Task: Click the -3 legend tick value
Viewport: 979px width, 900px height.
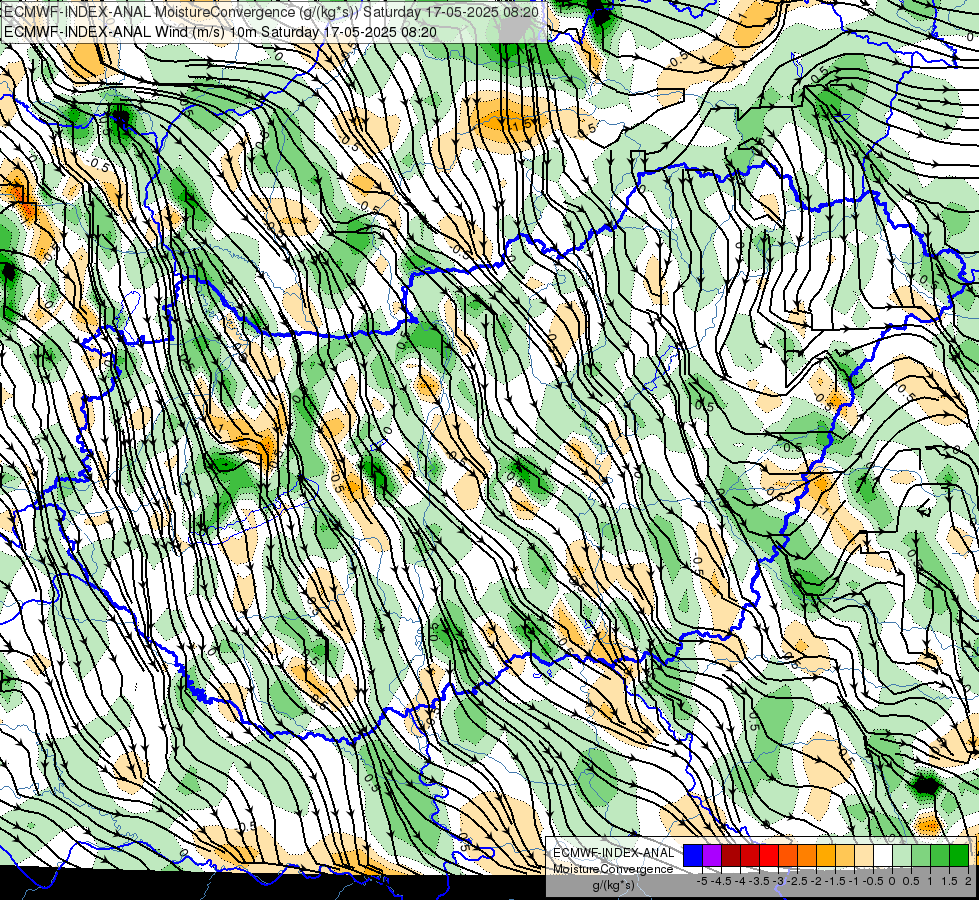Action: click(x=779, y=881)
